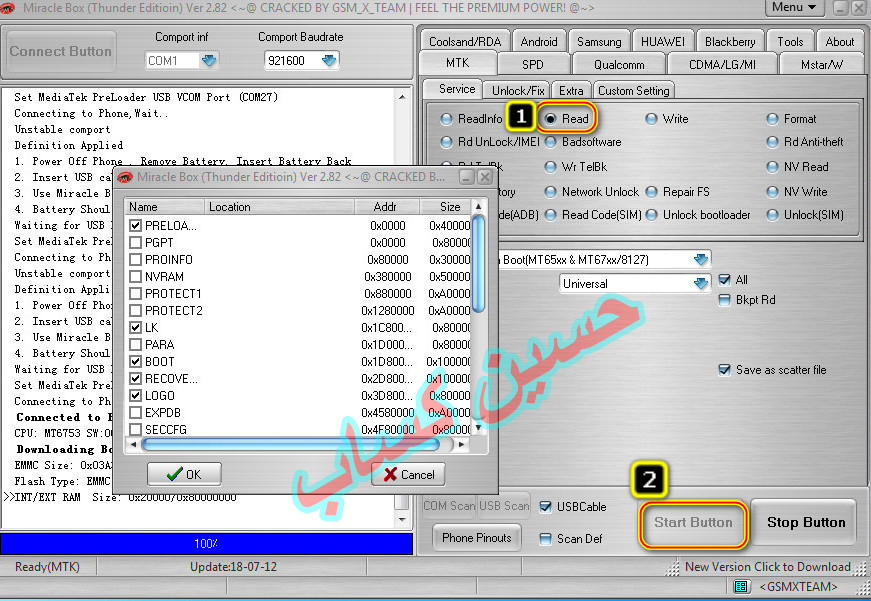Open the Menu dropdown
This screenshot has height=601, width=871.
794,7
